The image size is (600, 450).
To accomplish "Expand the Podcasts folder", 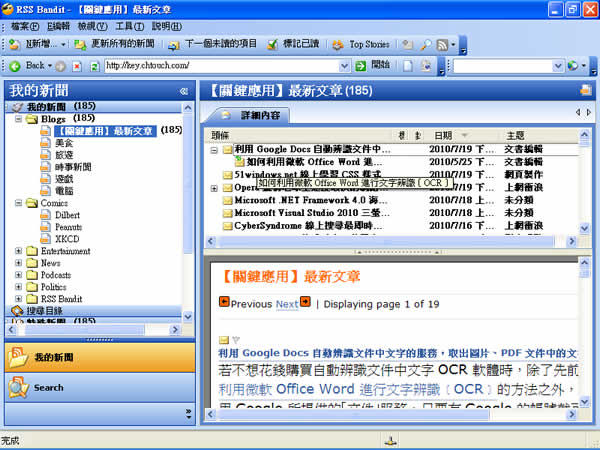I will (19, 275).
